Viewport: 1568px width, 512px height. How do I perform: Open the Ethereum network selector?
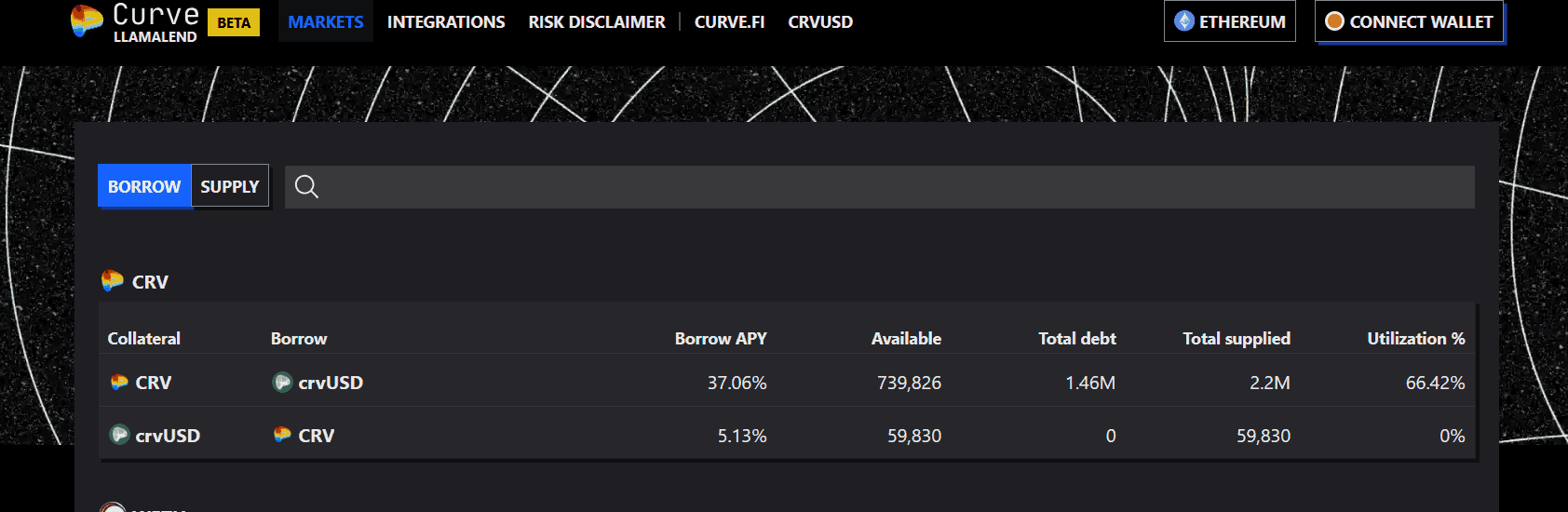pos(1229,21)
